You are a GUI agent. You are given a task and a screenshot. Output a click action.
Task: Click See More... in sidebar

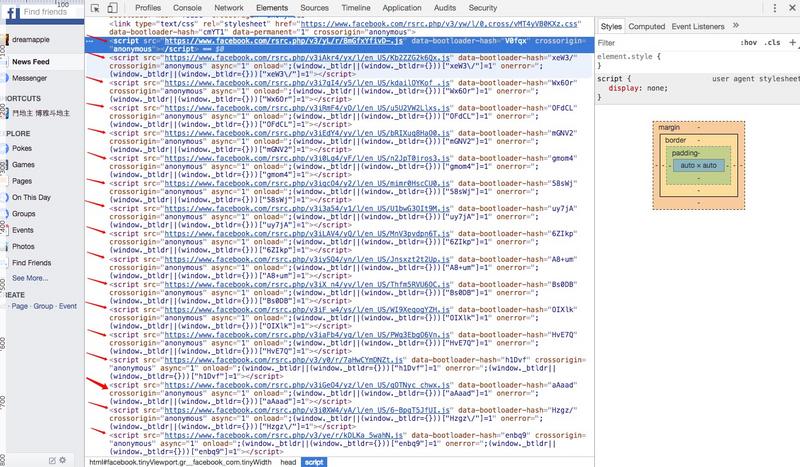tap(30, 278)
